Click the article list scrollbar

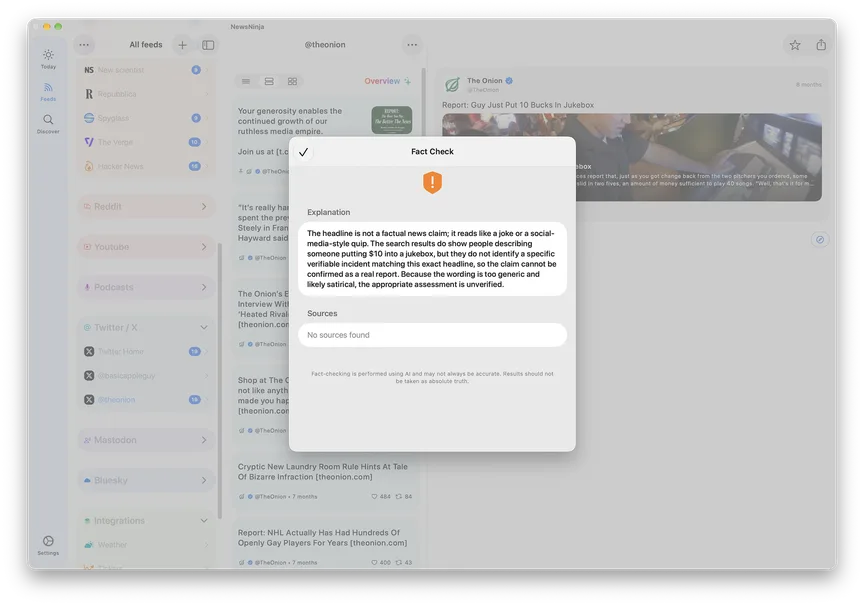click(x=423, y=102)
